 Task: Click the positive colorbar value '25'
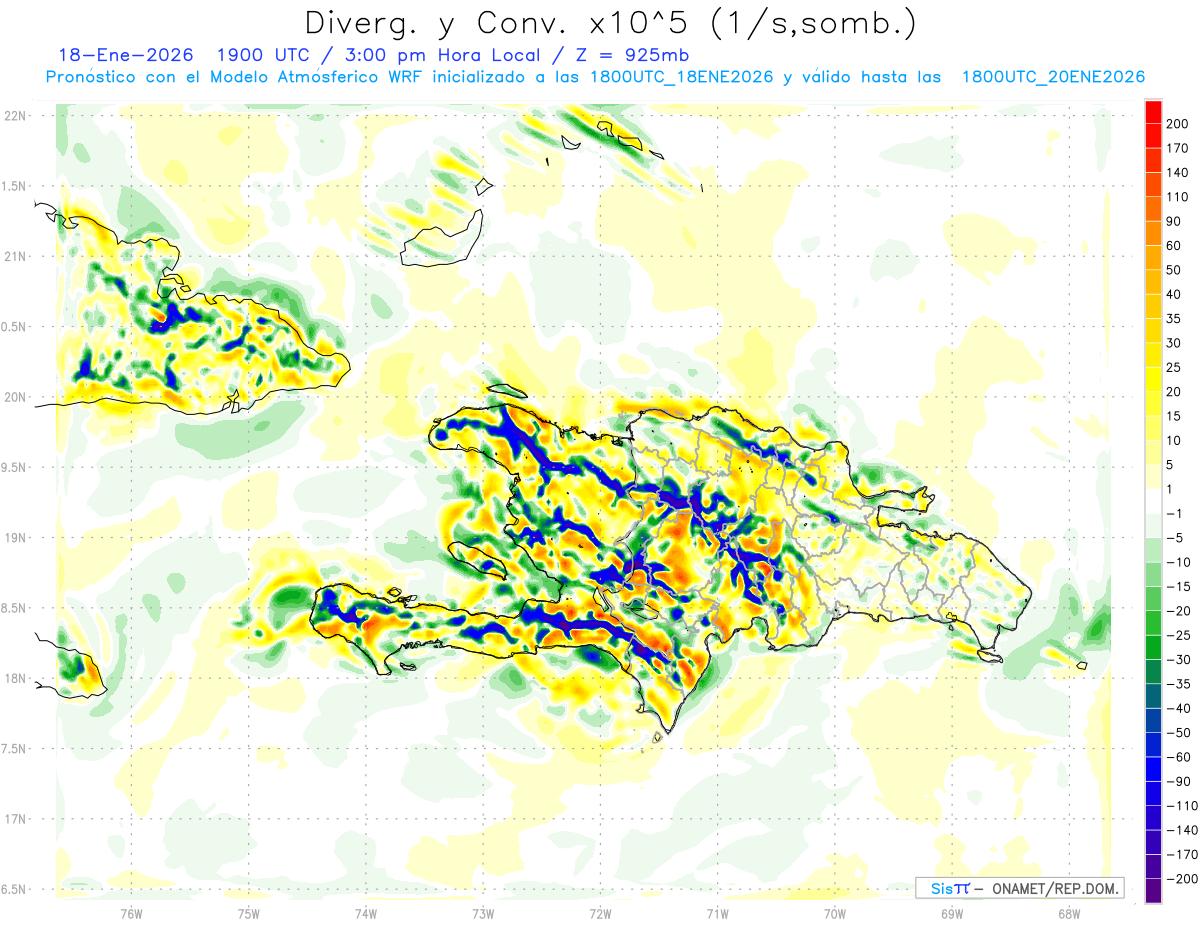pos(1174,367)
